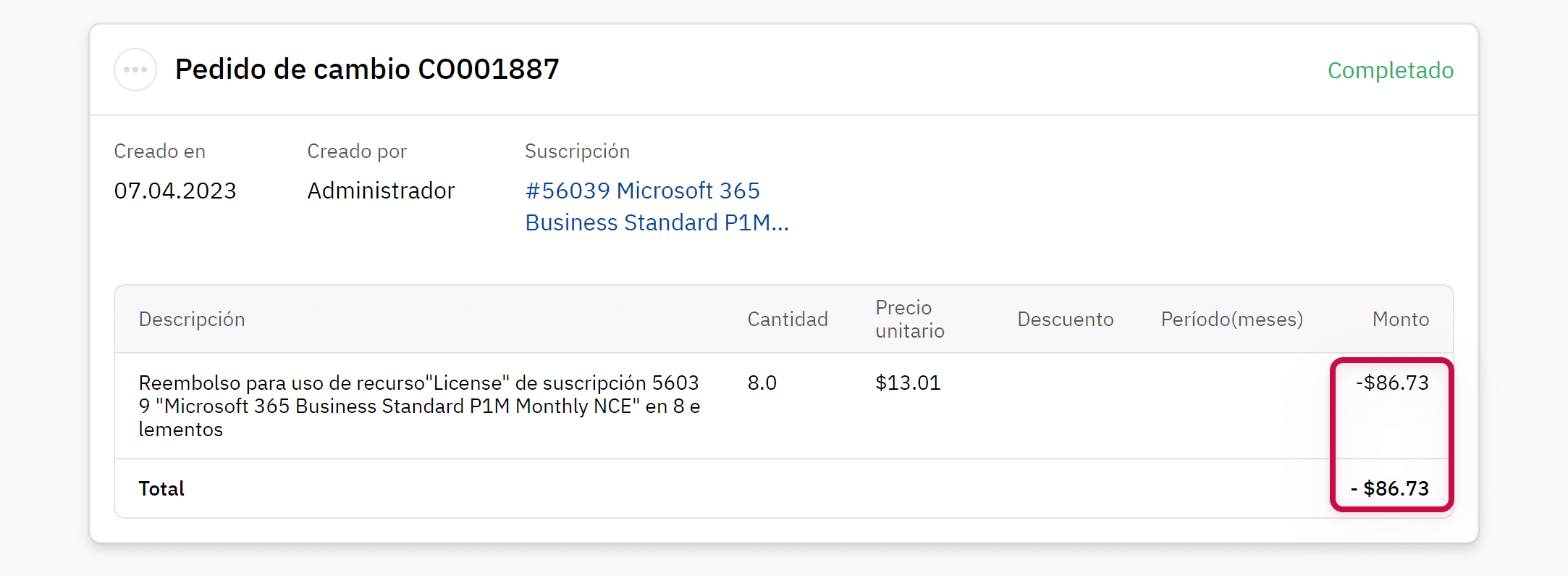
Task: Click the Reembolso line item description
Action: (419, 406)
